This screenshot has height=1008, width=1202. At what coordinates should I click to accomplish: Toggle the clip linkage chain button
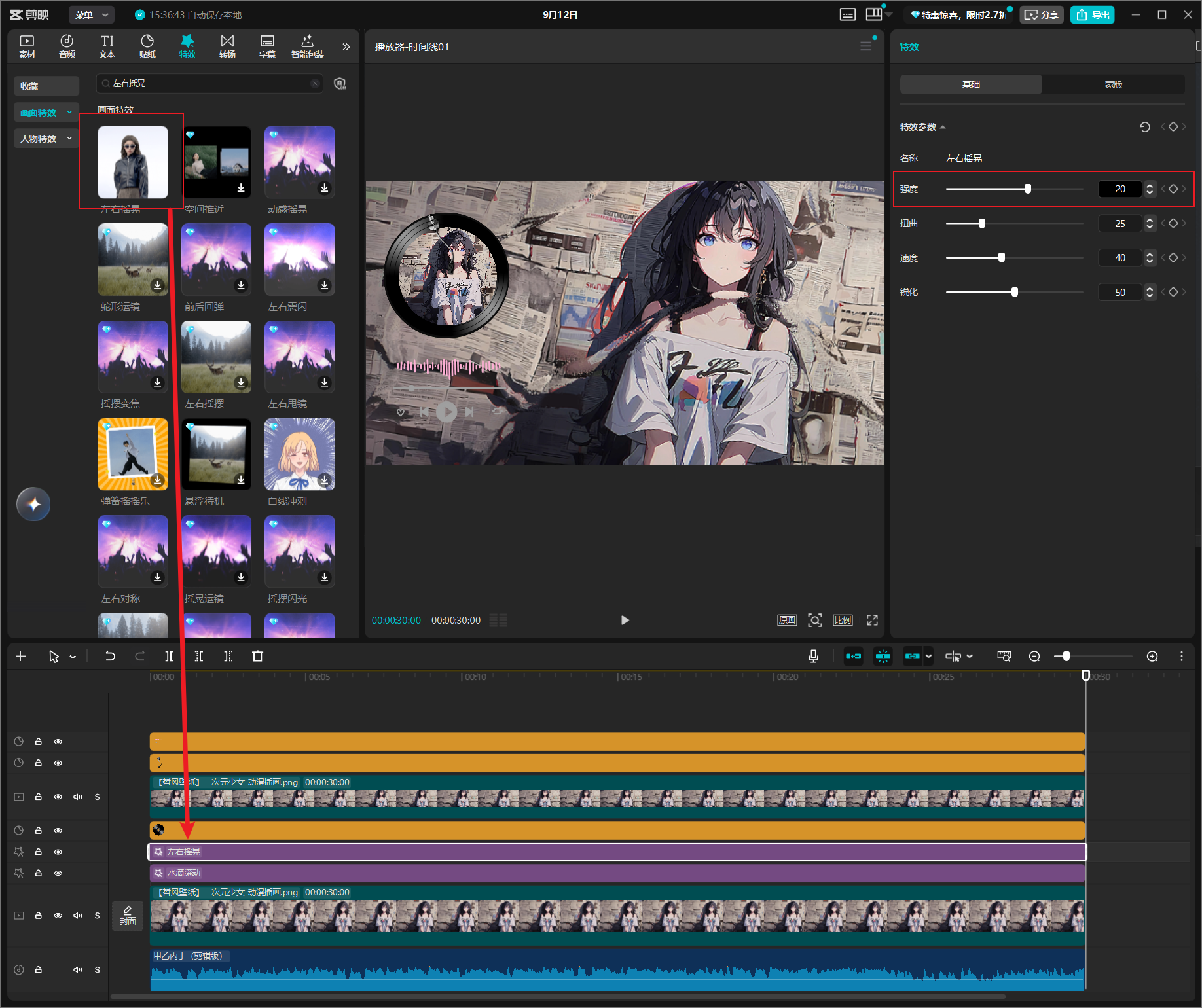912,656
